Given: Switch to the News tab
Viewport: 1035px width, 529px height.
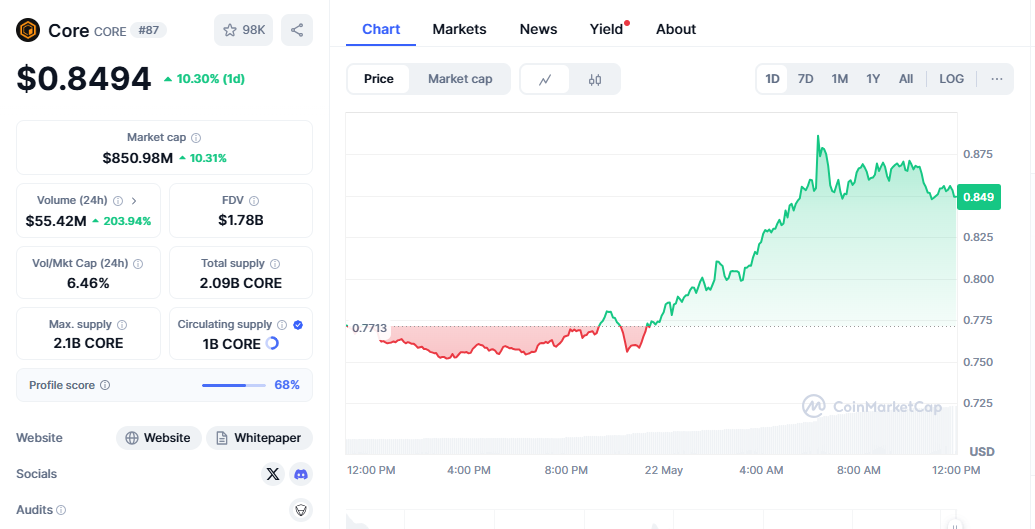Looking at the screenshot, I should [538, 30].
